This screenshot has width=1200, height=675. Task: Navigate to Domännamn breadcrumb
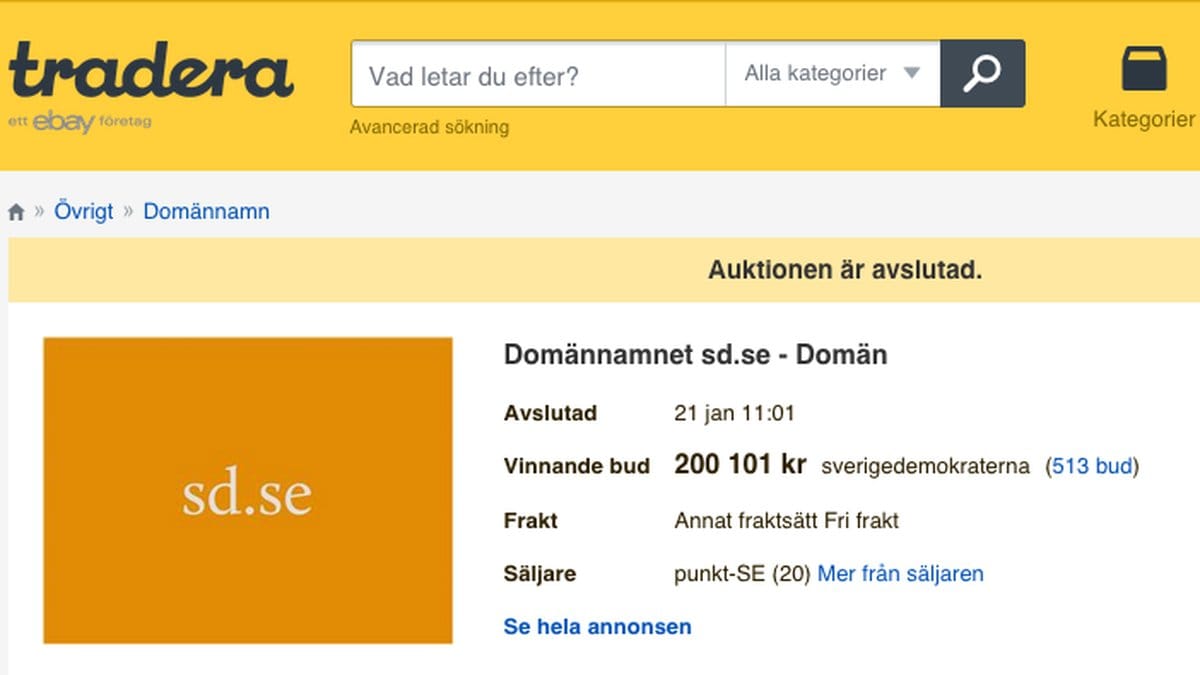tap(206, 212)
